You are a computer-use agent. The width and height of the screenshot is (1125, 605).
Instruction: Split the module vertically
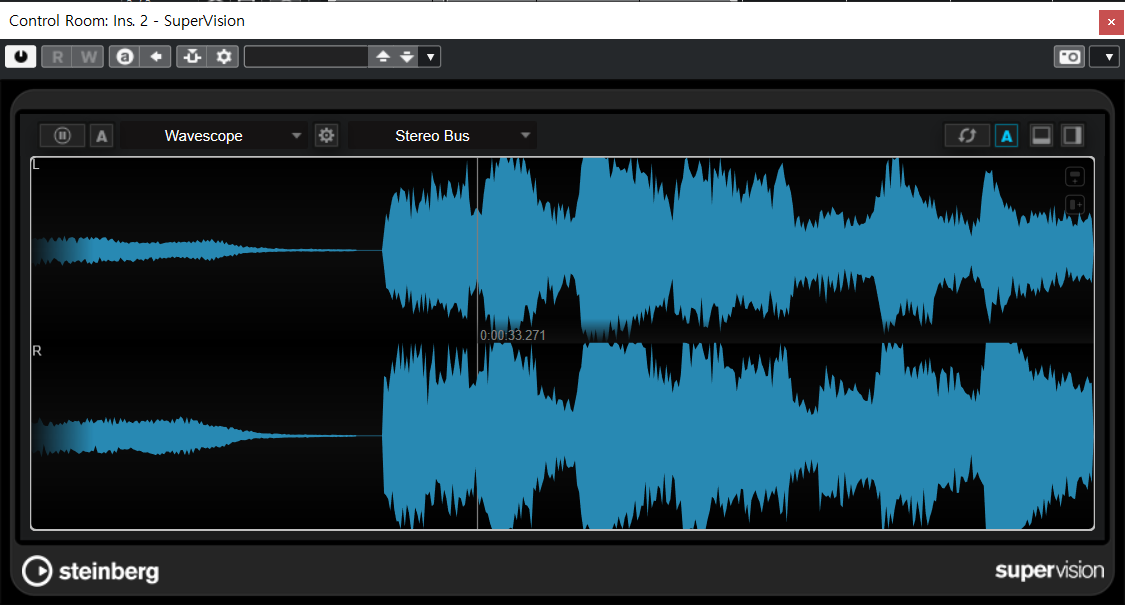pyautogui.click(x=1072, y=136)
